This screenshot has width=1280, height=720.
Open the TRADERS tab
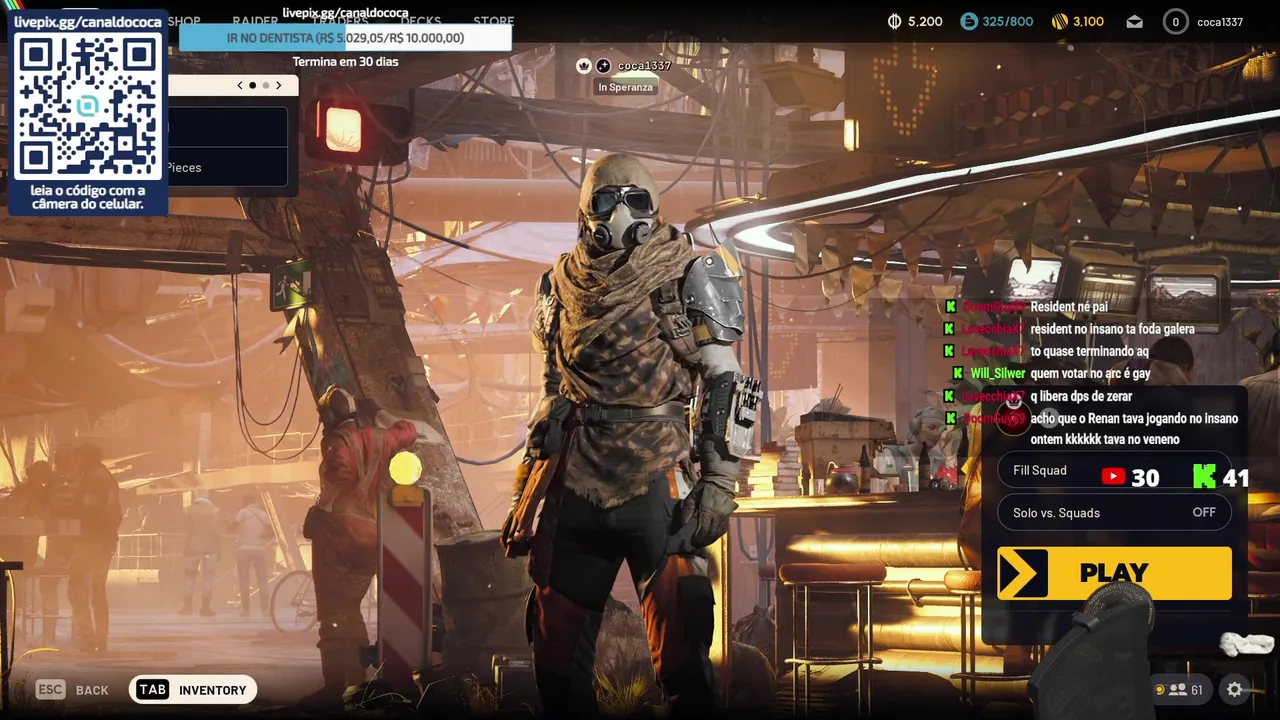tap(340, 21)
